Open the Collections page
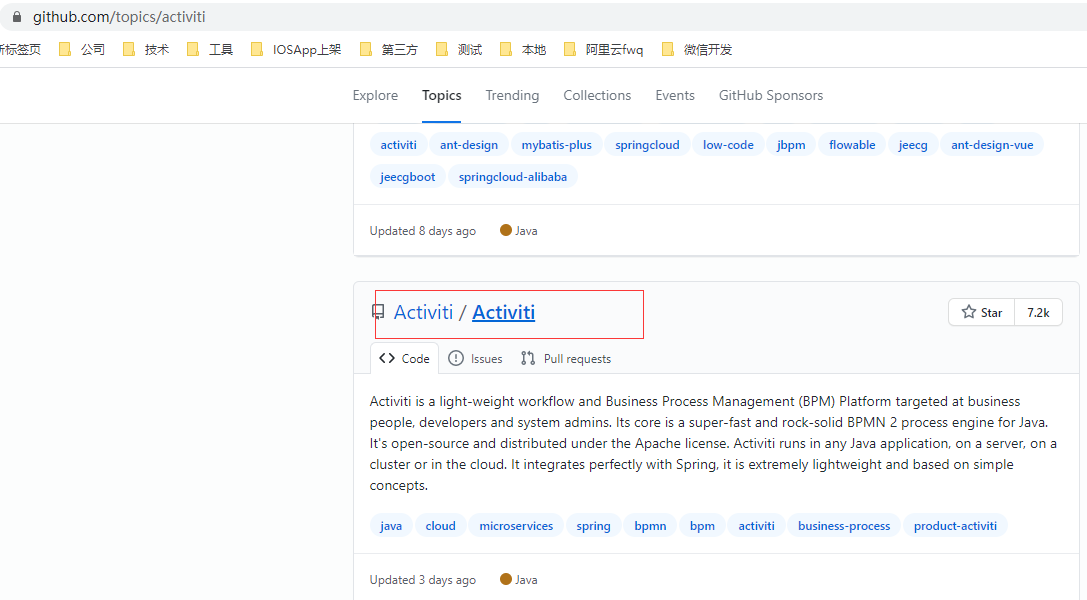This screenshot has height=600, width=1087. [597, 96]
